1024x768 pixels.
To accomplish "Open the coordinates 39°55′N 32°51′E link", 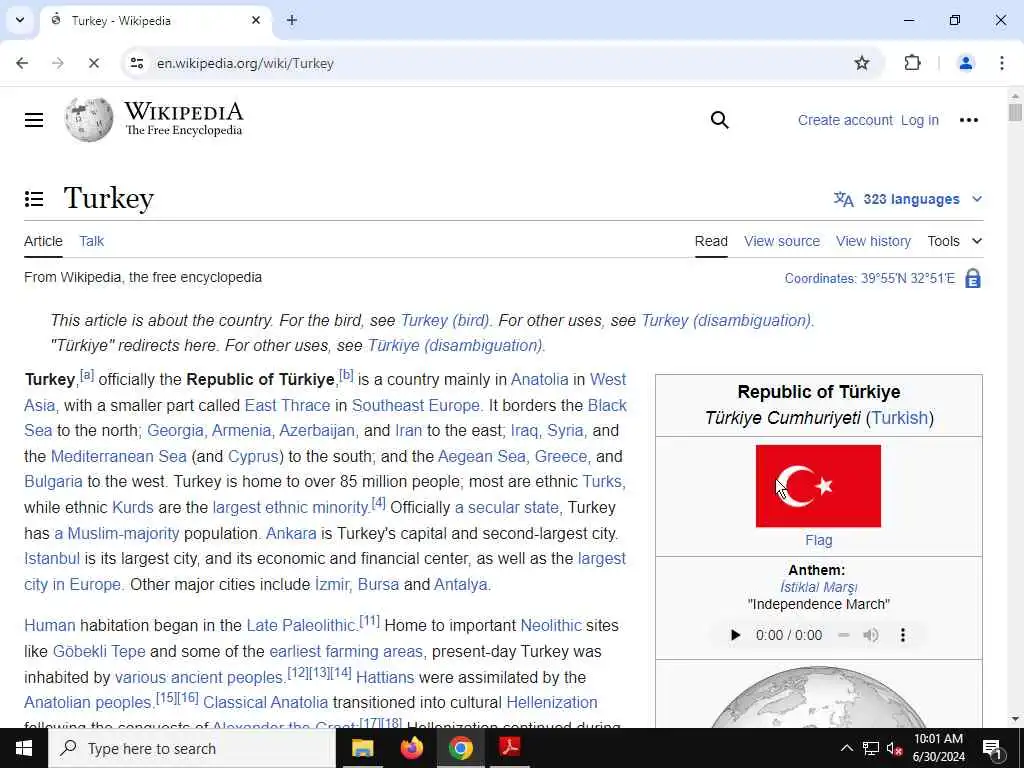I will click(x=908, y=278).
